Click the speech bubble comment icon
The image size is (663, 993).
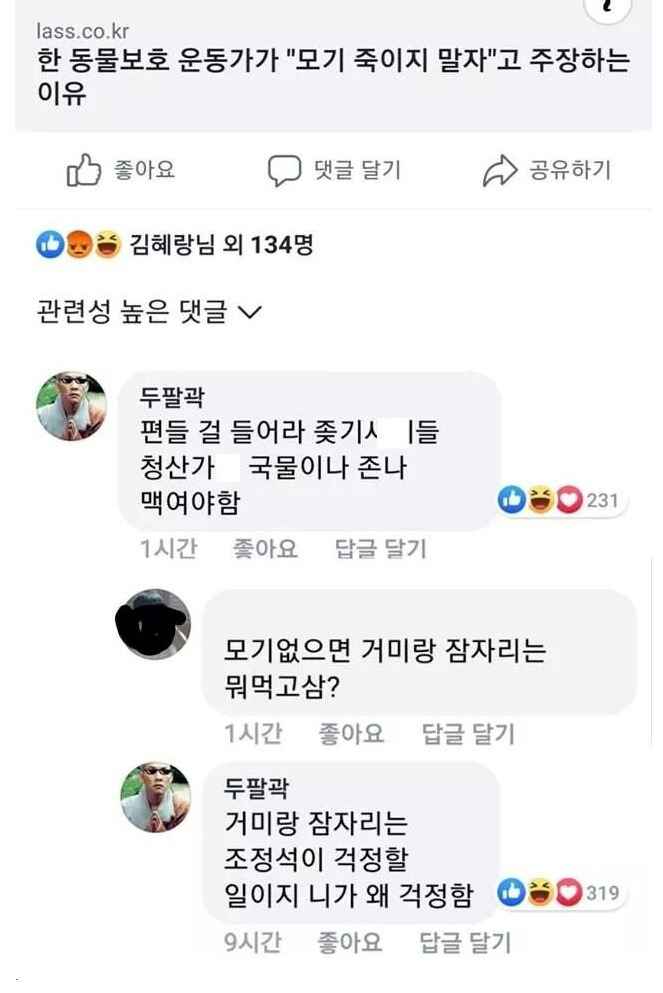[x=284, y=171]
